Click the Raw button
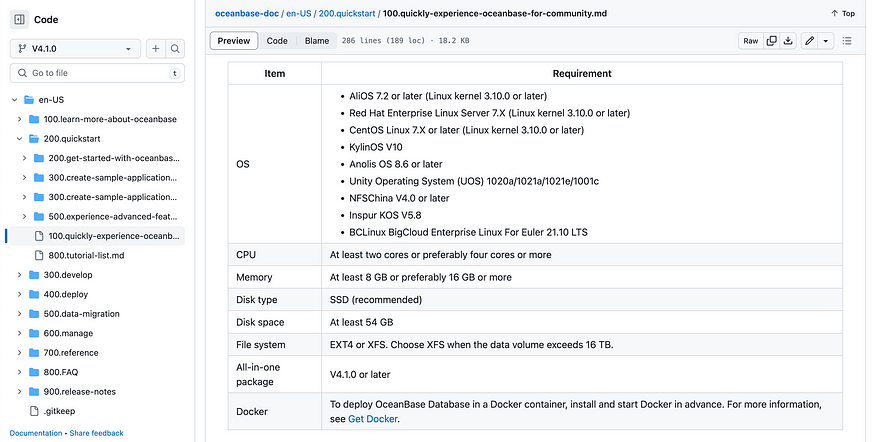875x442 pixels. pos(750,41)
